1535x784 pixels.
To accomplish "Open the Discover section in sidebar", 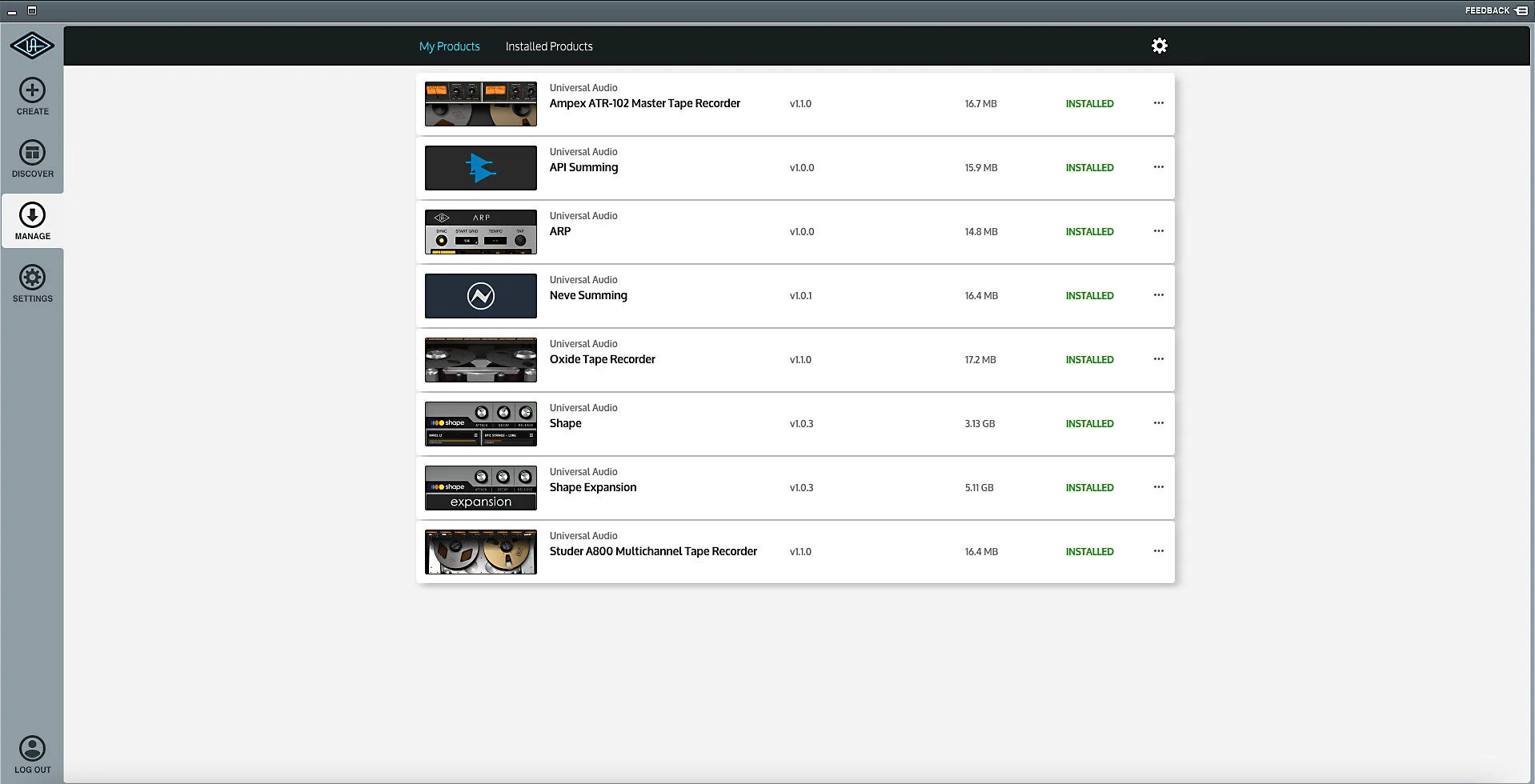I will click(32, 159).
